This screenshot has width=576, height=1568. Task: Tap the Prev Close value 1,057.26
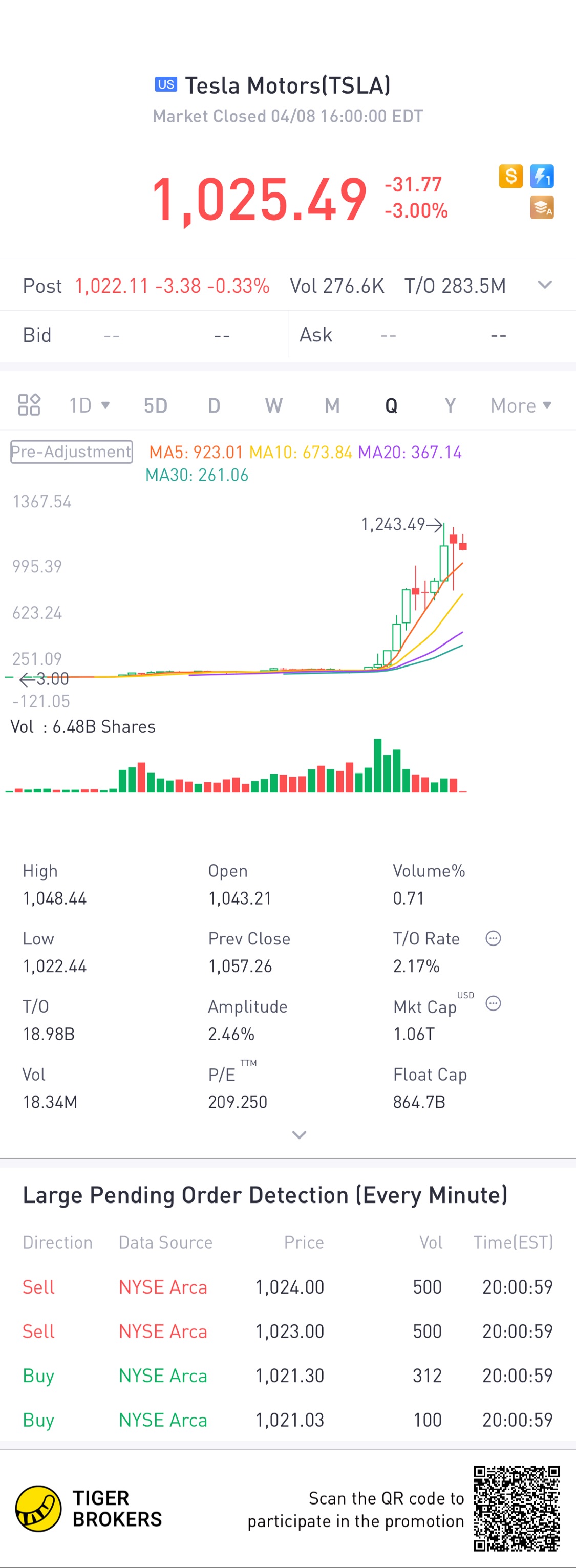tap(240, 966)
